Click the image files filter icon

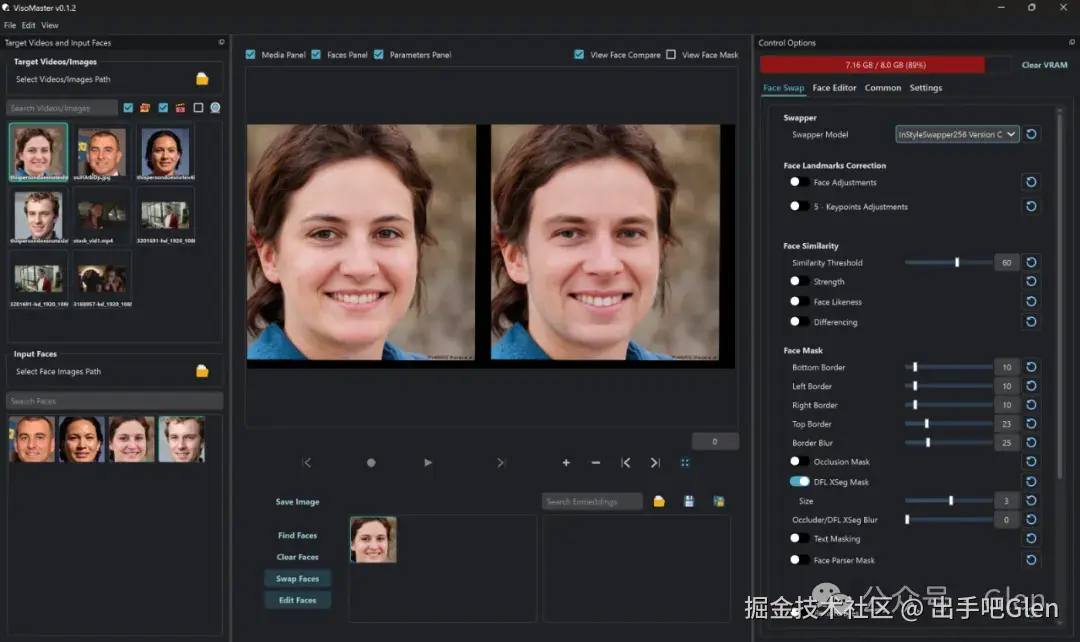(x=145, y=107)
